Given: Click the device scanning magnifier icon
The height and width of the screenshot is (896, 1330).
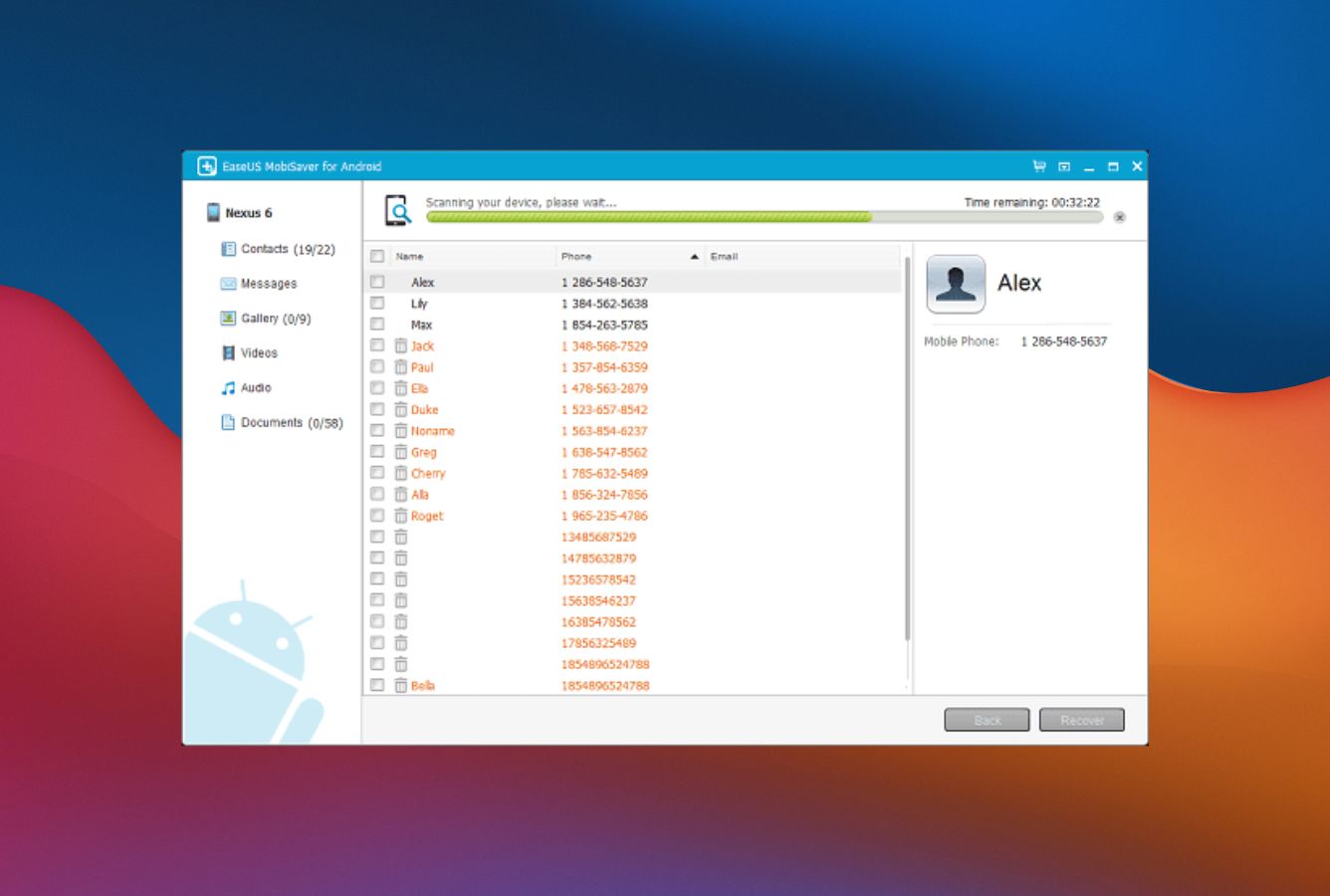Looking at the screenshot, I should click(x=397, y=210).
